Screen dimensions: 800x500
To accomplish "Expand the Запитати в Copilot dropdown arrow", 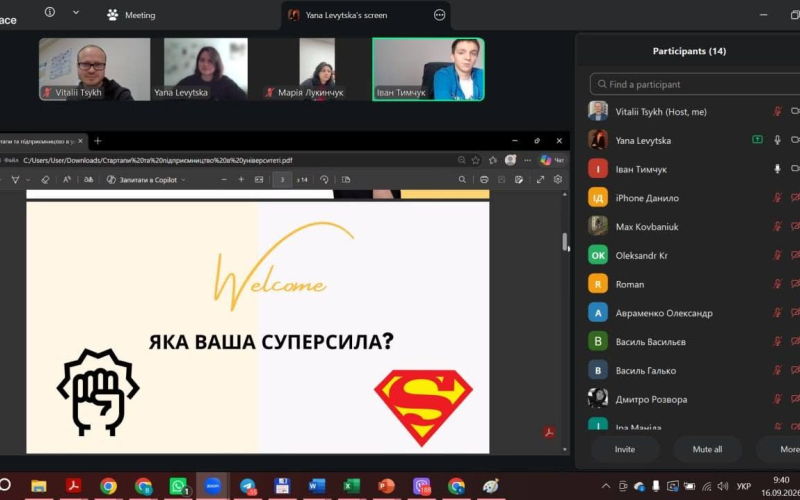I will coord(183,180).
